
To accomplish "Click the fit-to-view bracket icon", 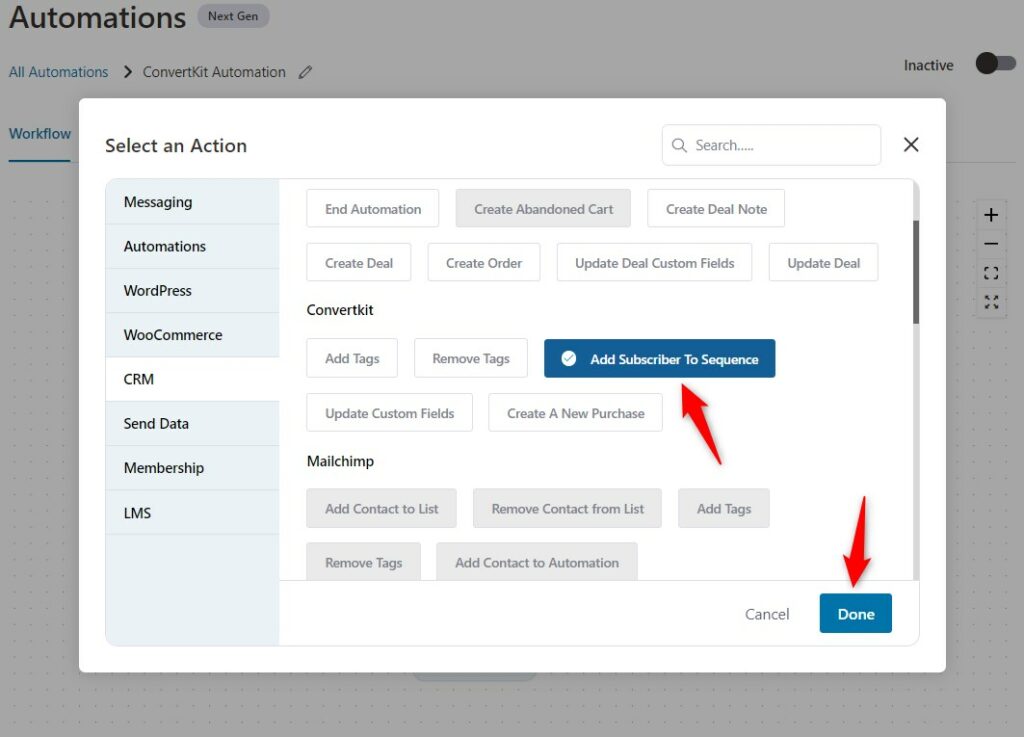I will [991, 273].
